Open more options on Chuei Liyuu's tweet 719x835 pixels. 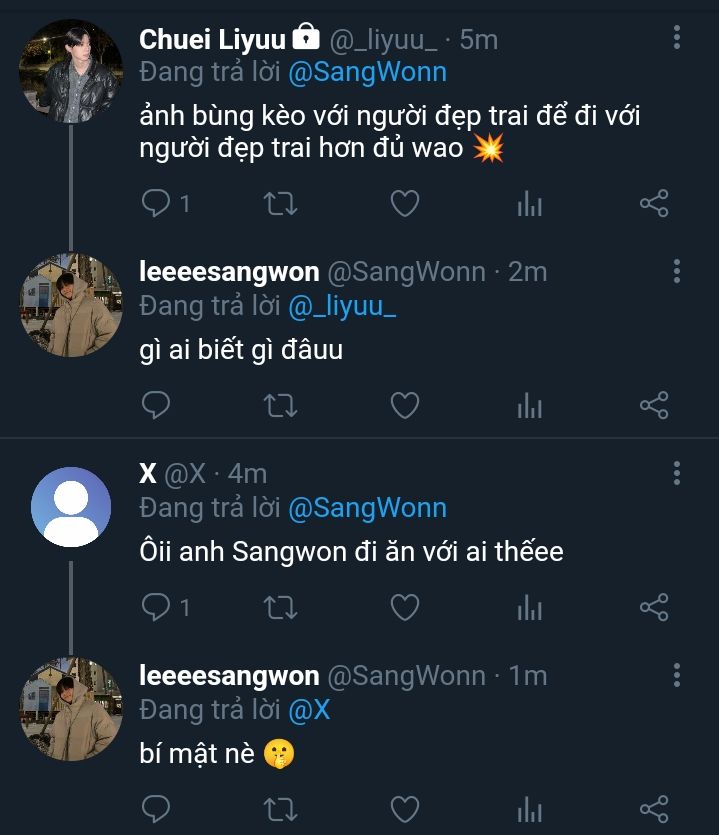coord(677,38)
